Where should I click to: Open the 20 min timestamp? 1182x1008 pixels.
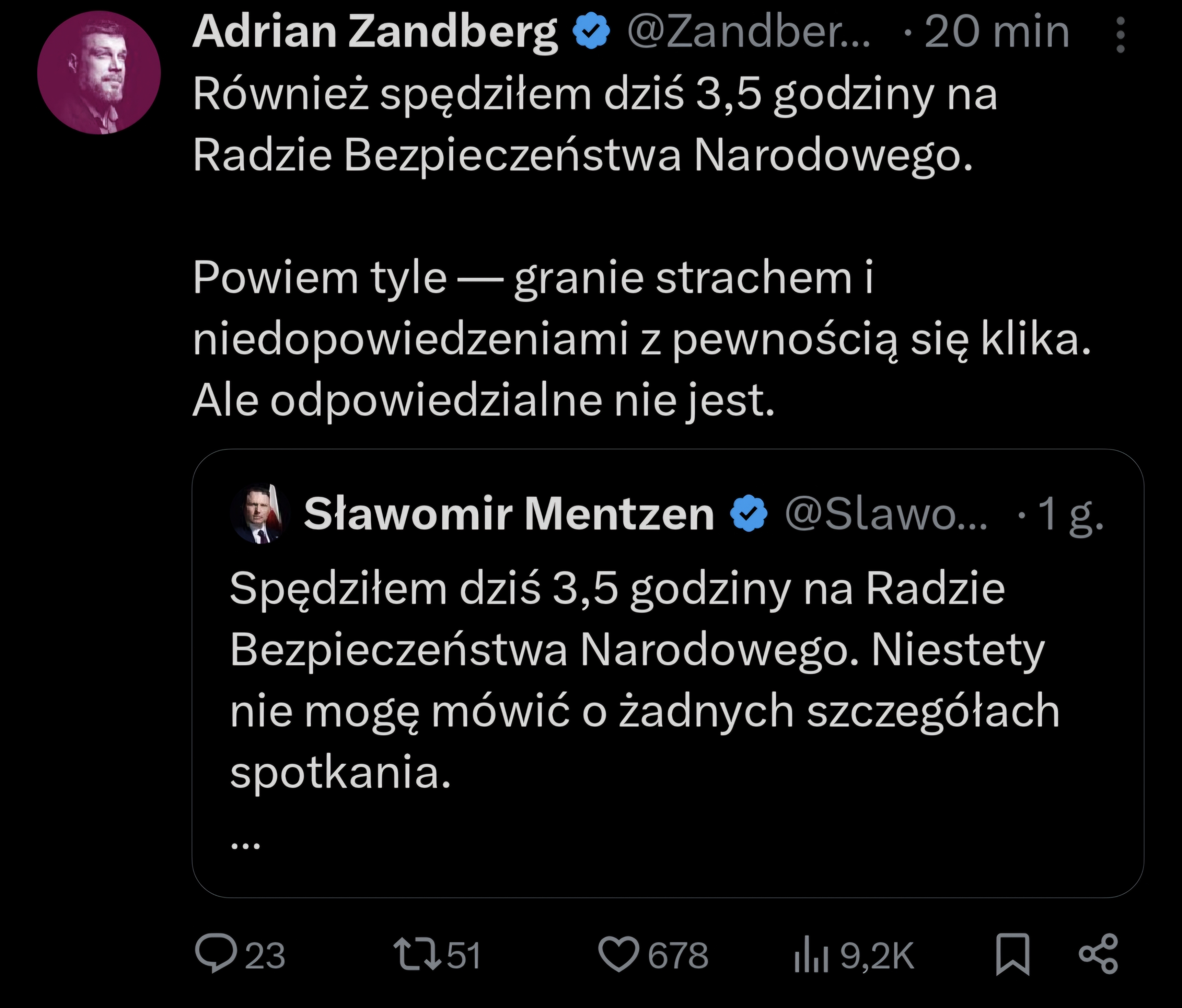pyautogui.click(x=996, y=33)
